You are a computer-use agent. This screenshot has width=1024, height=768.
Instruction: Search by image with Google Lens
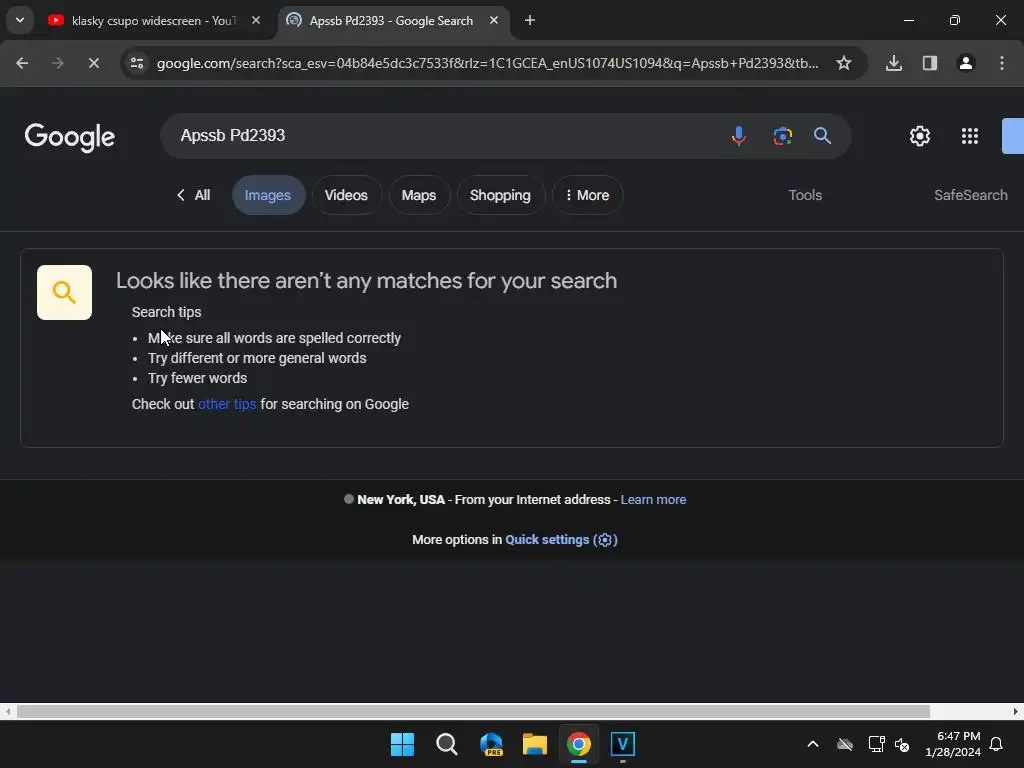782,136
